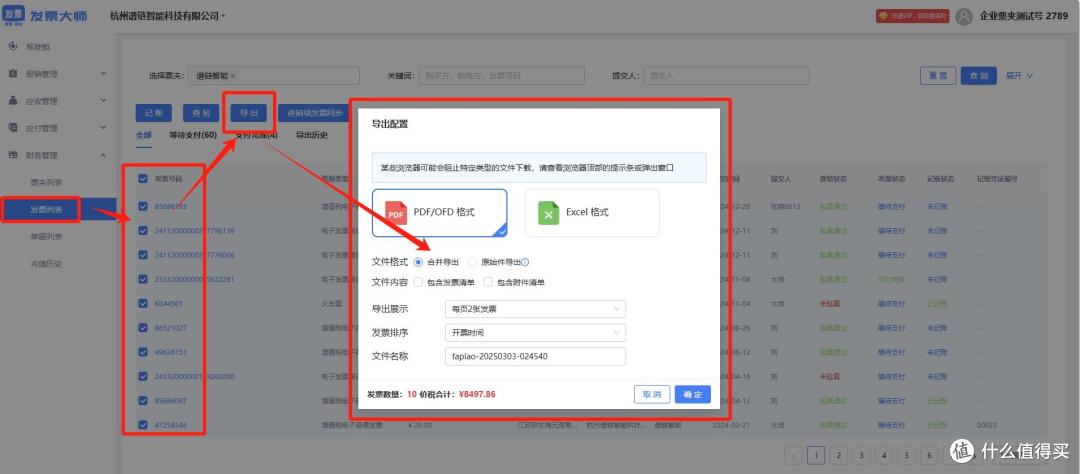Open 单据列表 in the sidebar
This screenshot has height=474, width=1080.
pos(46,236)
